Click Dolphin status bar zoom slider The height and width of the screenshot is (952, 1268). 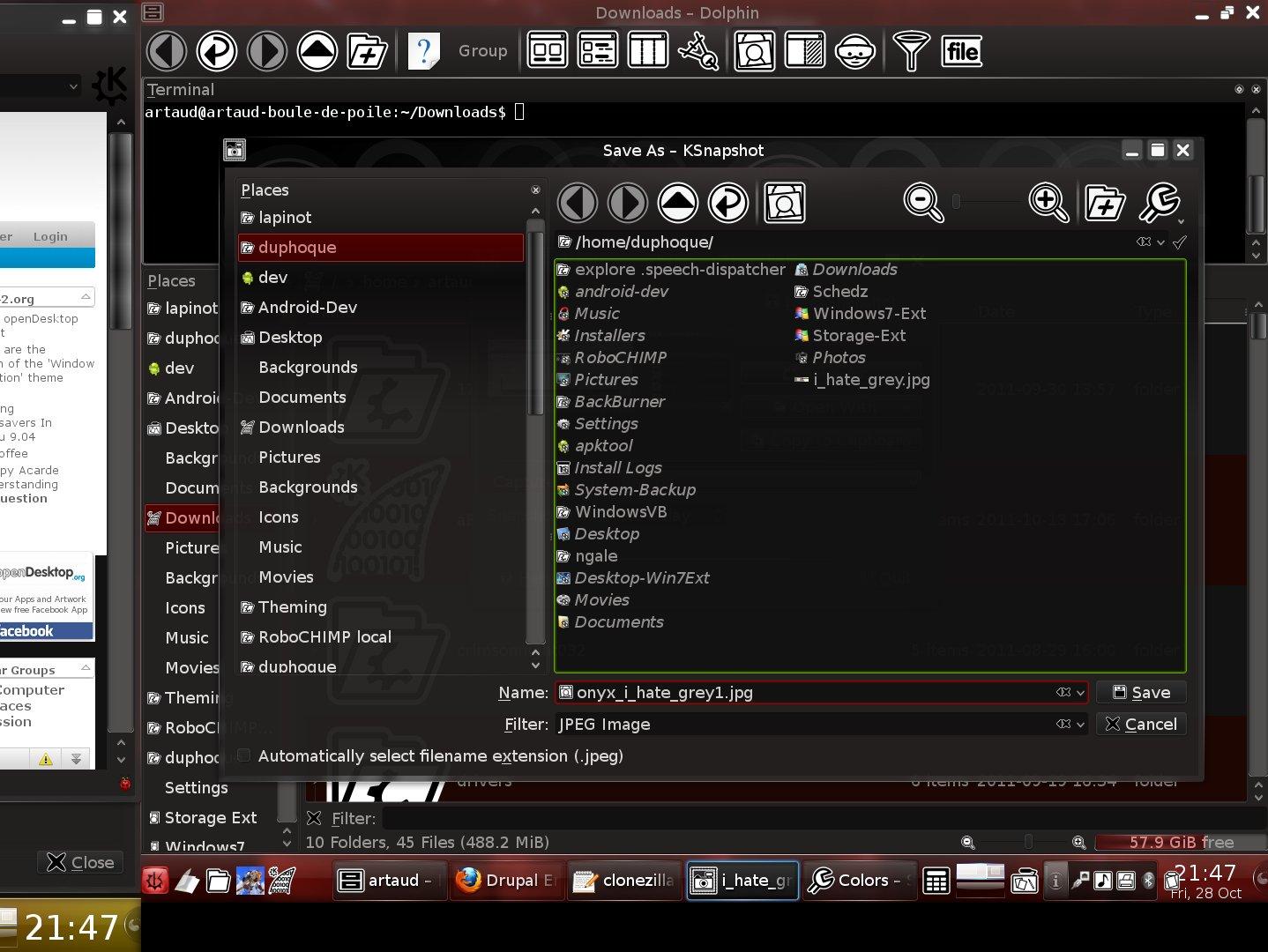tap(1028, 843)
